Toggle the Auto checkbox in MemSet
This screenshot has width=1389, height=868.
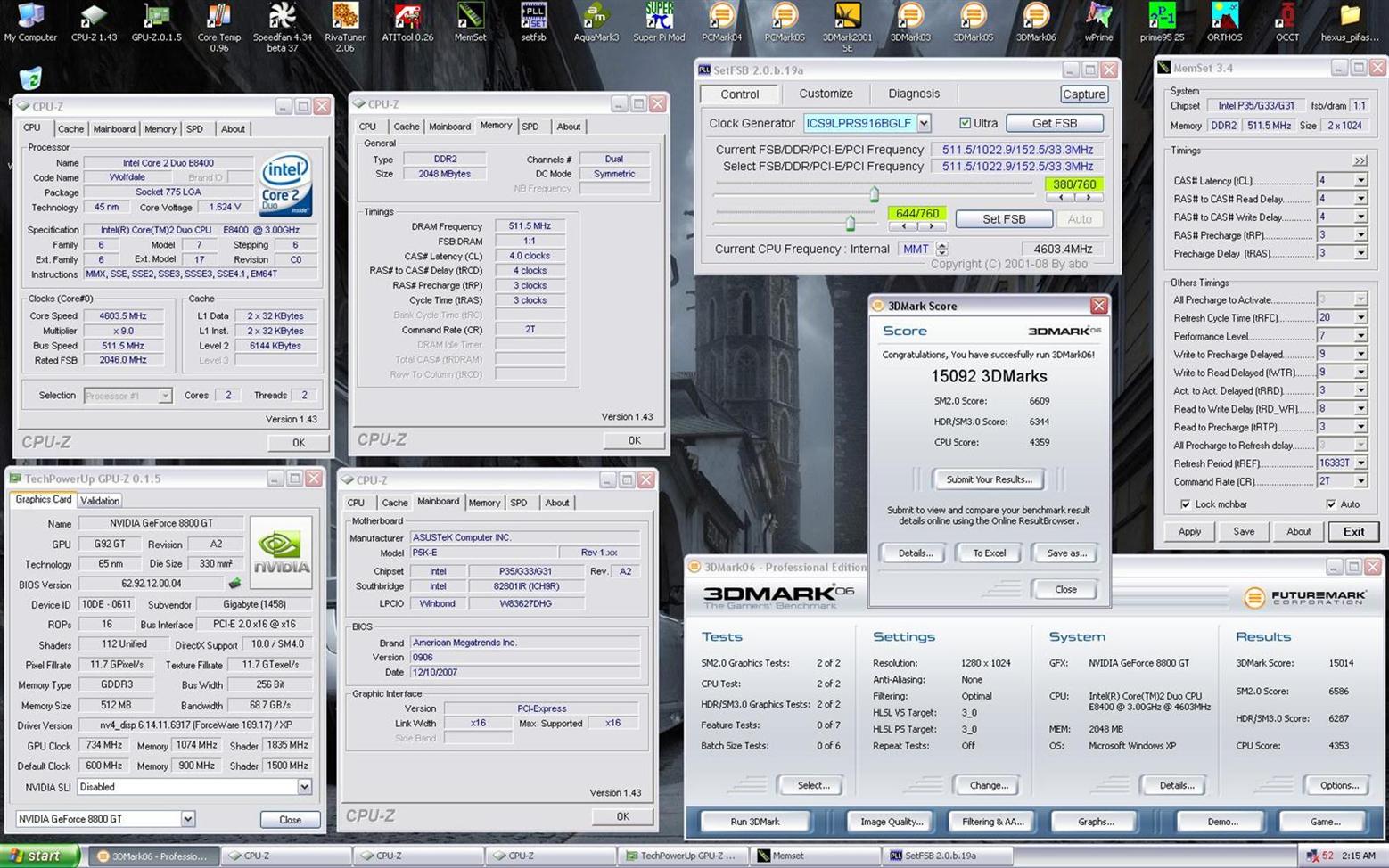click(1331, 504)
